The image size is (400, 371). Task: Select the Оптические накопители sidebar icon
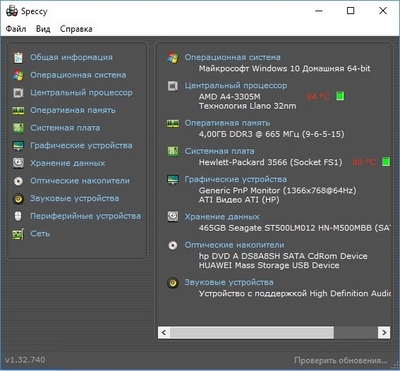coord(18,181)
